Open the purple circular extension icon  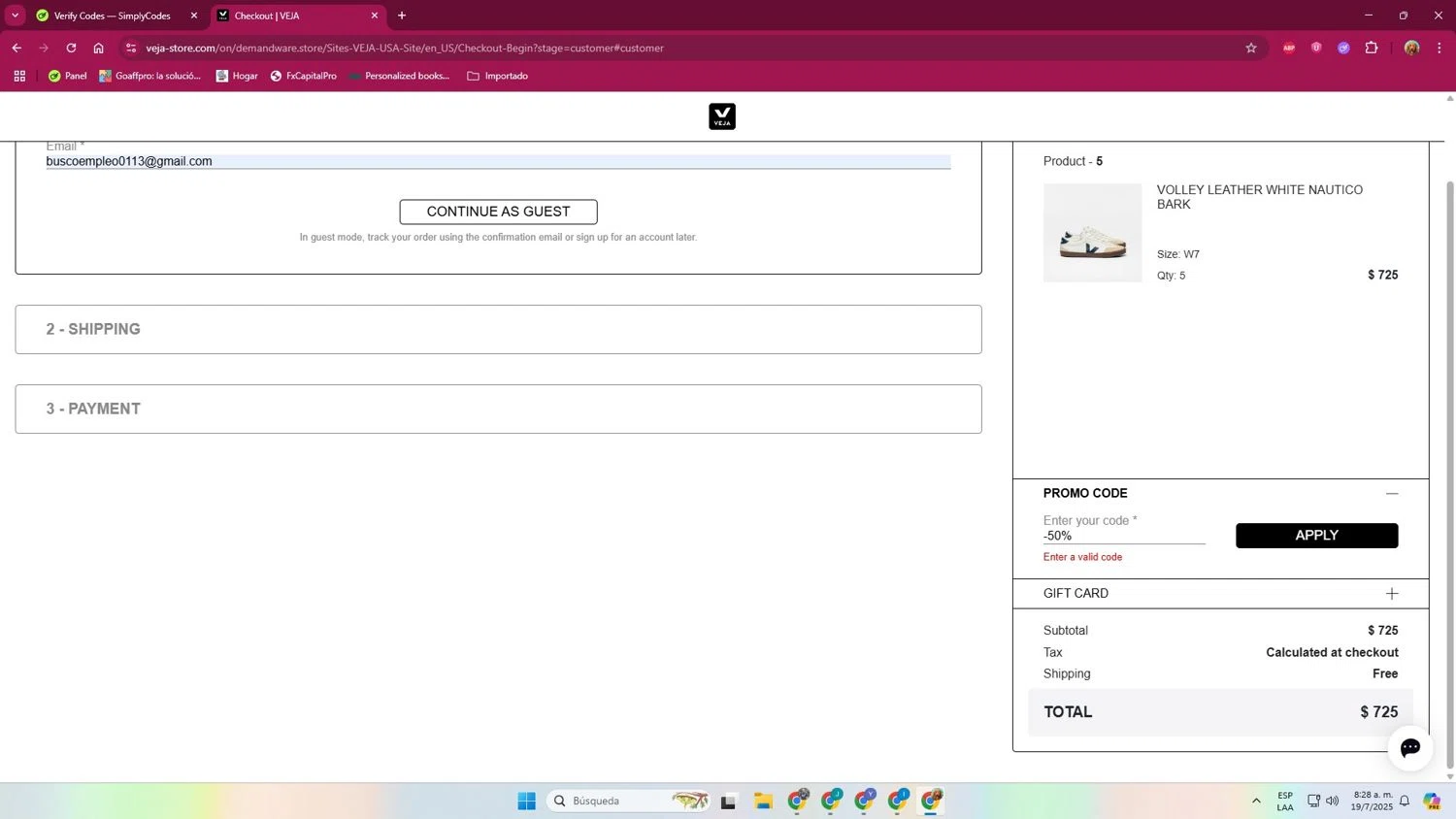pyautogui.click(x=1343, y=48)
